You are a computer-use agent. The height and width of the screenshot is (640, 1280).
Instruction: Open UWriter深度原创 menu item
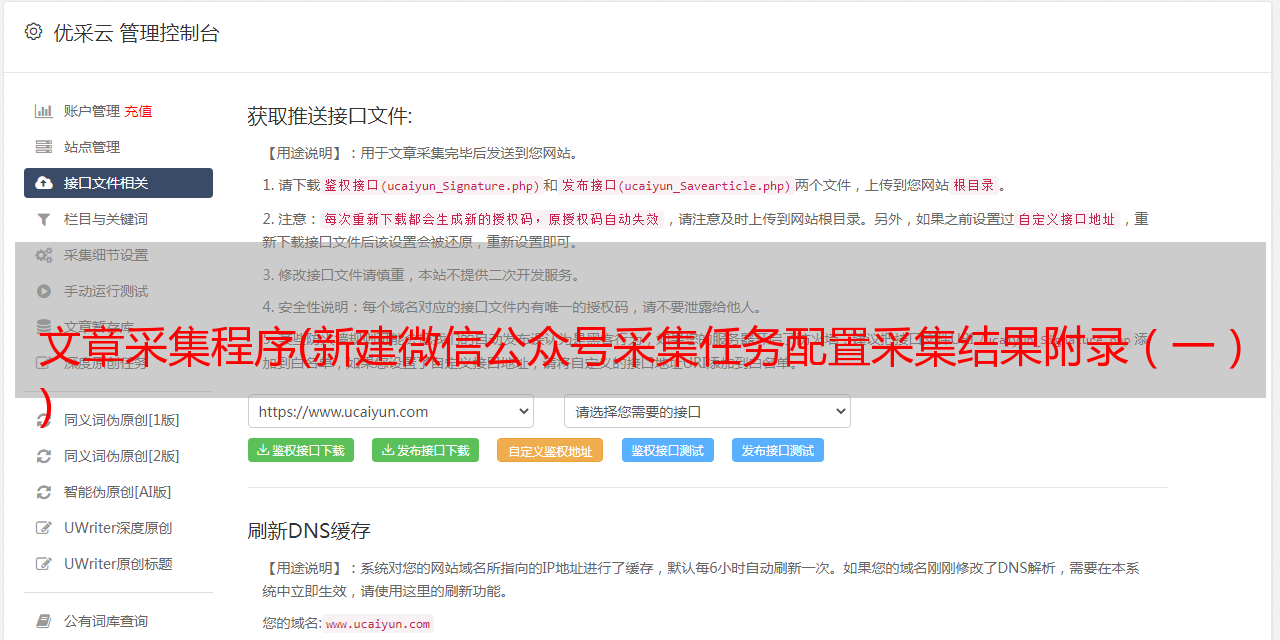(118, 528)
